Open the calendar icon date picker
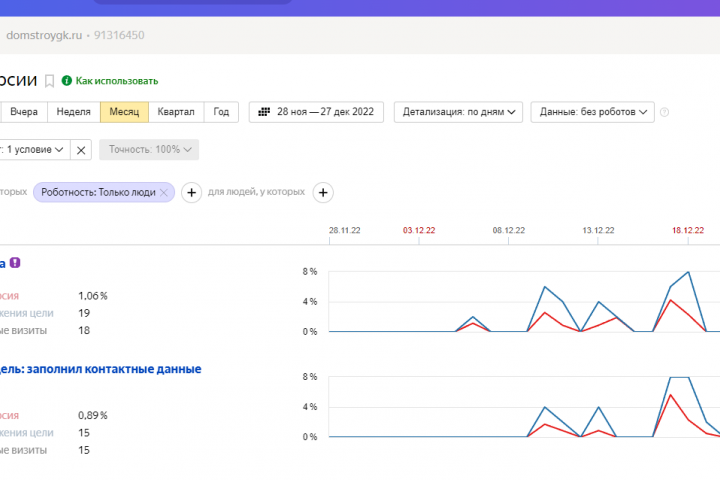 click(264, 112)
